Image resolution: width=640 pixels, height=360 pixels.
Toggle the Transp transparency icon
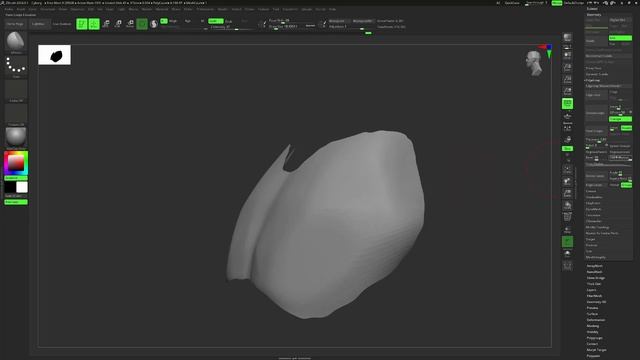tap(567, 230)
